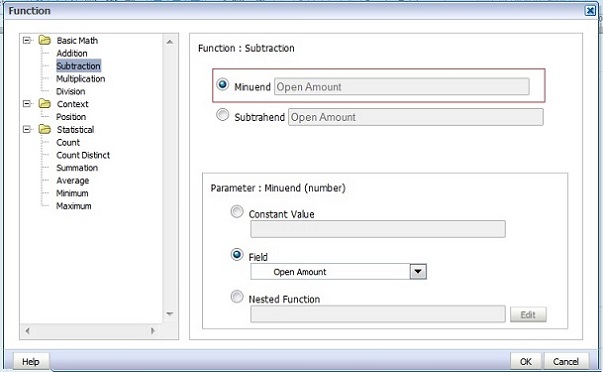This screenshot has height=372, width=603.
Task: Choose the Constant Value radio button
Action: (237, 212)
